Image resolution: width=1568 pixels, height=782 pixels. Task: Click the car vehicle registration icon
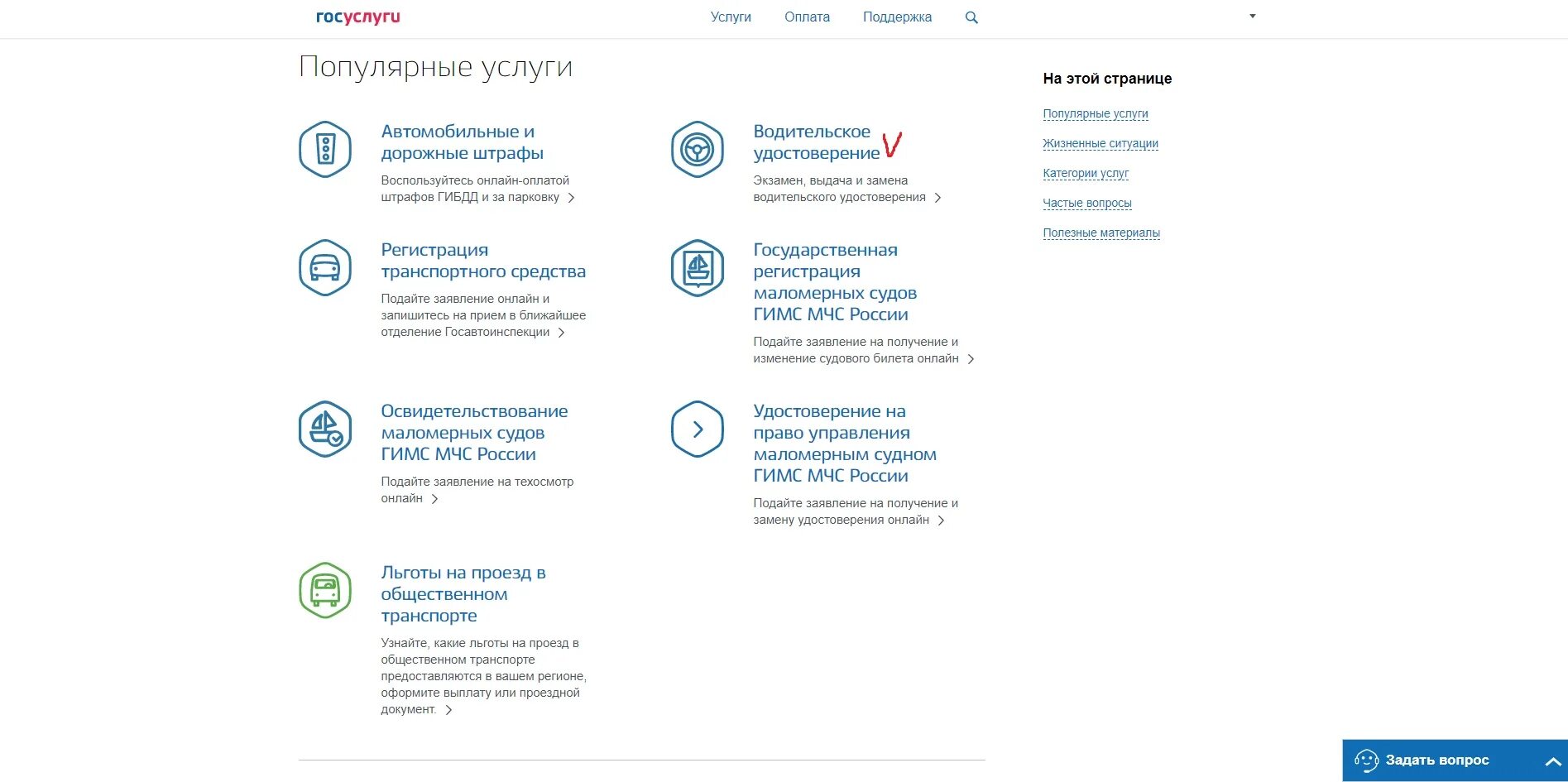[x=325, y=268]
